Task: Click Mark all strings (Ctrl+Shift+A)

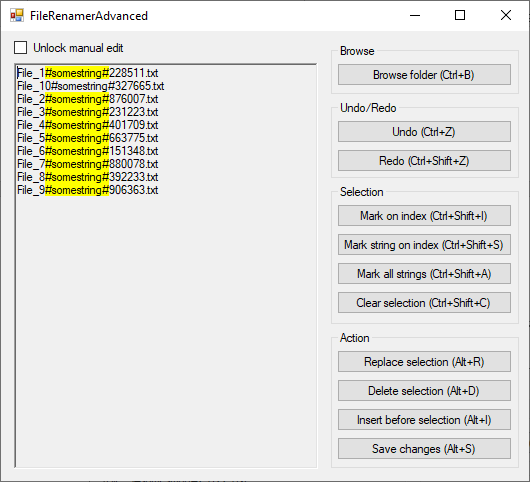Action: point(424,274)
